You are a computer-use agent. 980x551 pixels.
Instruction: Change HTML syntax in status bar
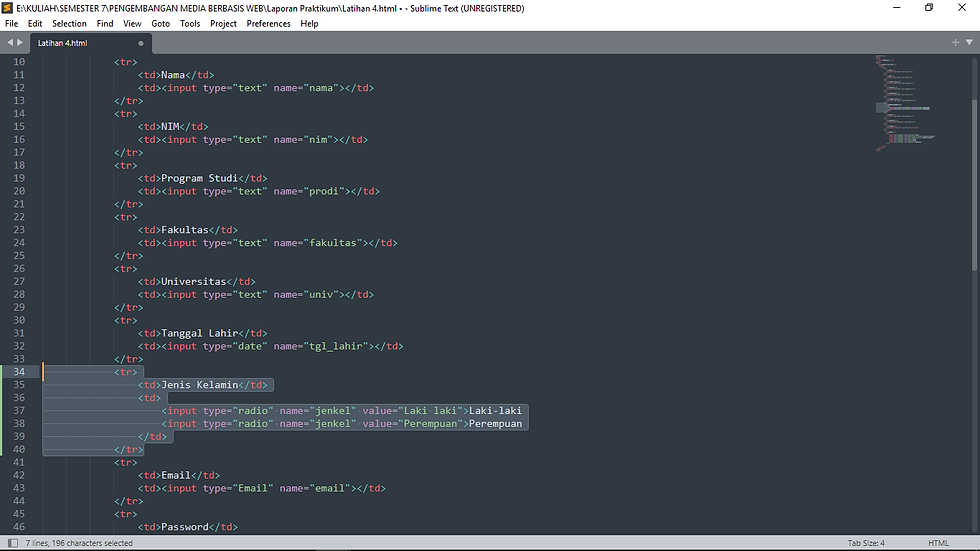coord(938,543)
